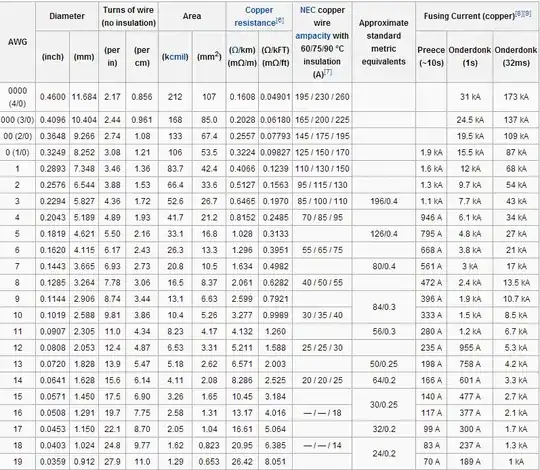The width and height of the screenshot is (540, 470).
Task: Select the AWG 19 row label
Action: (x=18, y=462)
